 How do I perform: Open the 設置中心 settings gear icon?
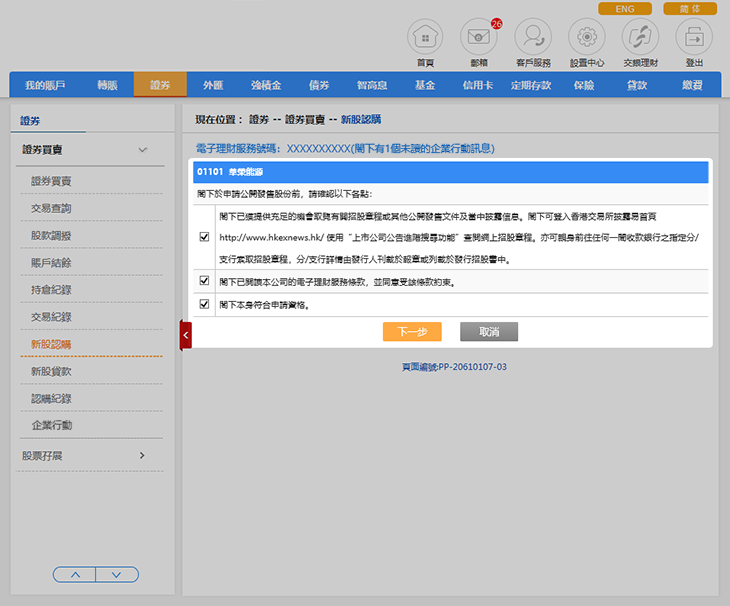coord(586,38)
